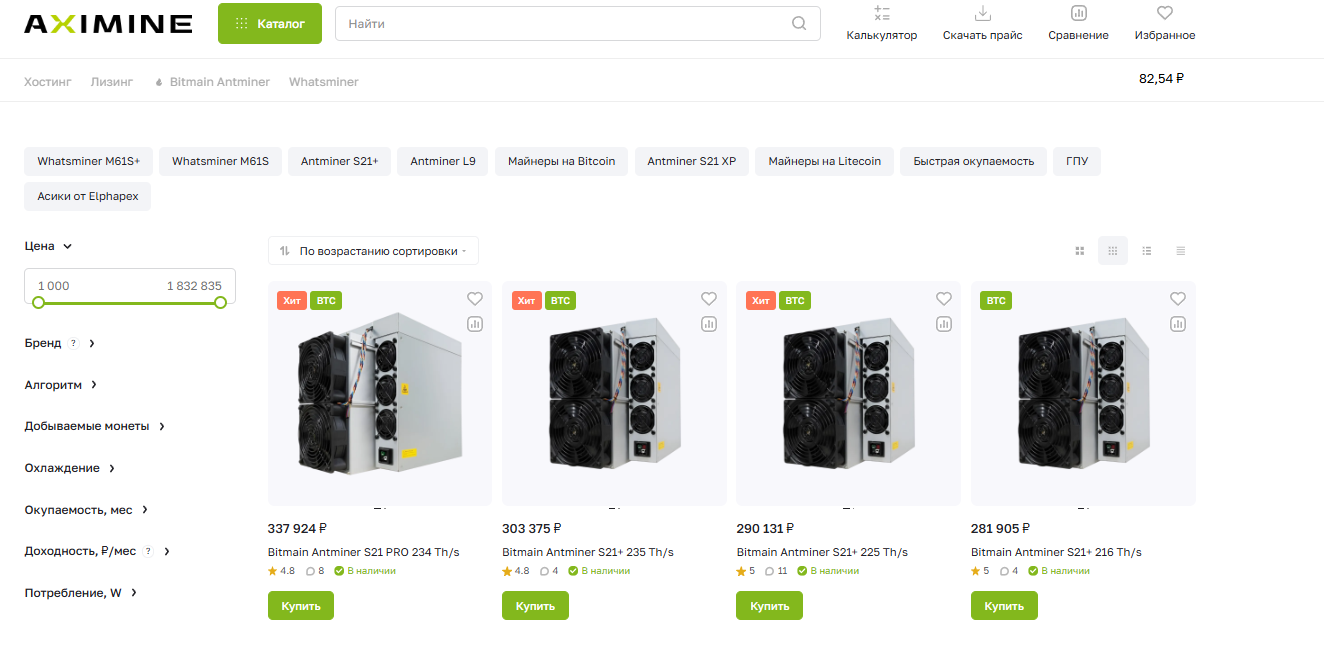Viewport: 1324px width, 650px height.
Task: Switch to large grid view
Action: (1079, 251)
